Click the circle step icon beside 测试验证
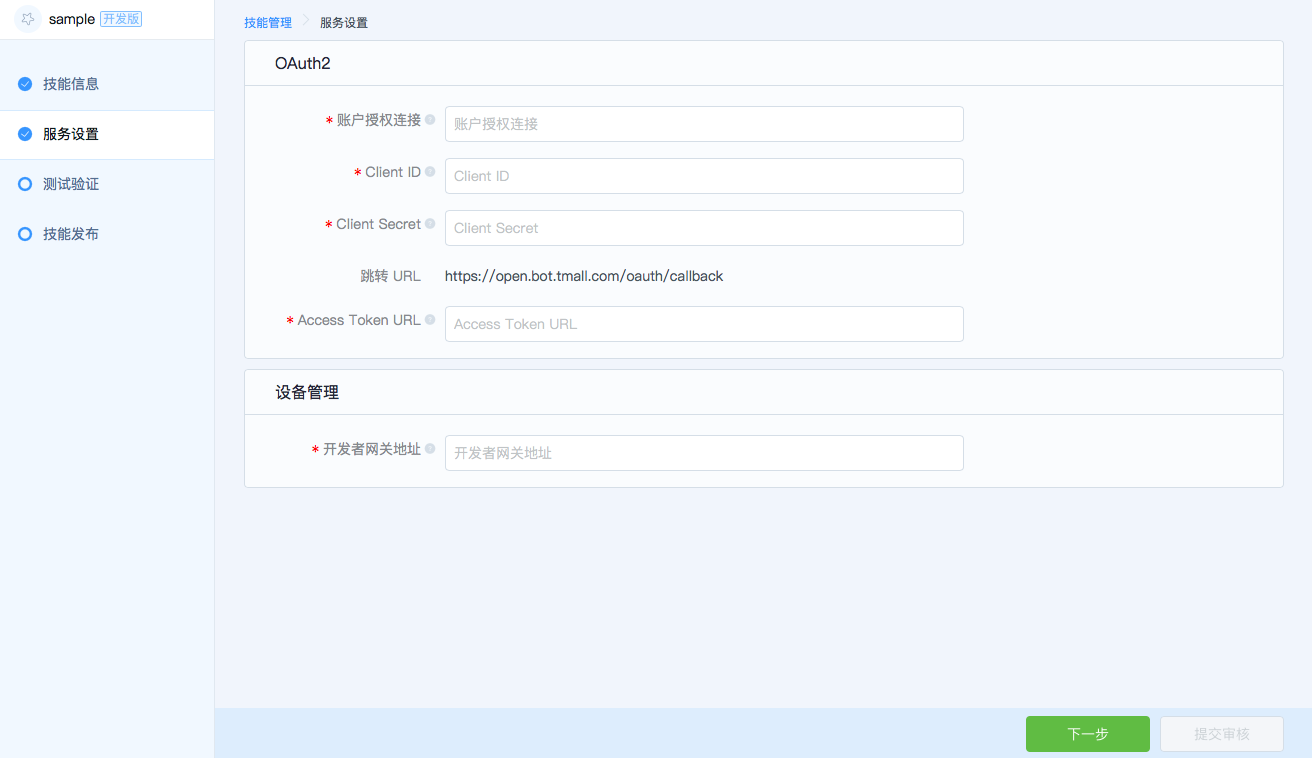The height and width of the screenshot is (758, 1312). coord(25,184)
